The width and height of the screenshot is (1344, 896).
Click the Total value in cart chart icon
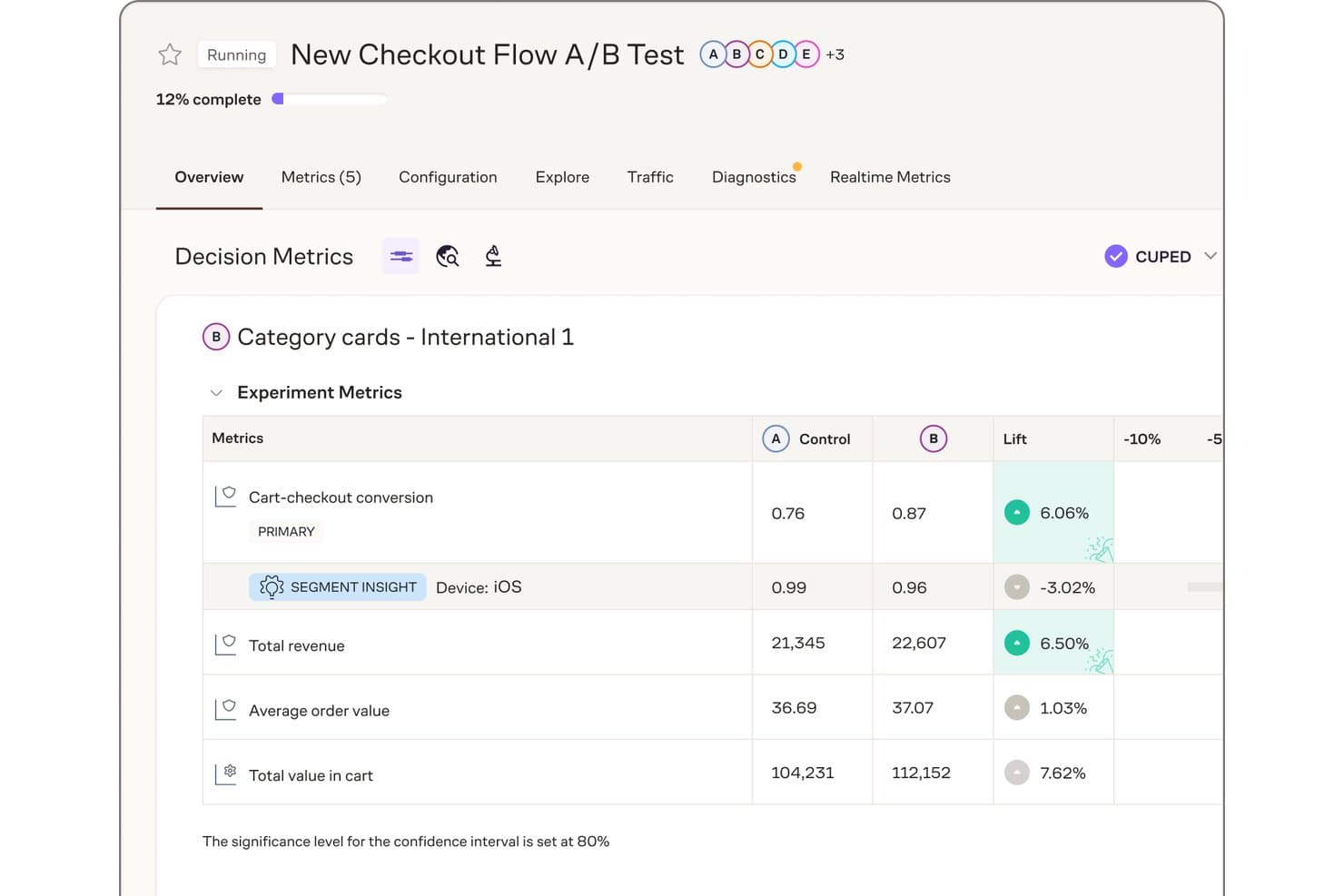[x=225, y=774]
